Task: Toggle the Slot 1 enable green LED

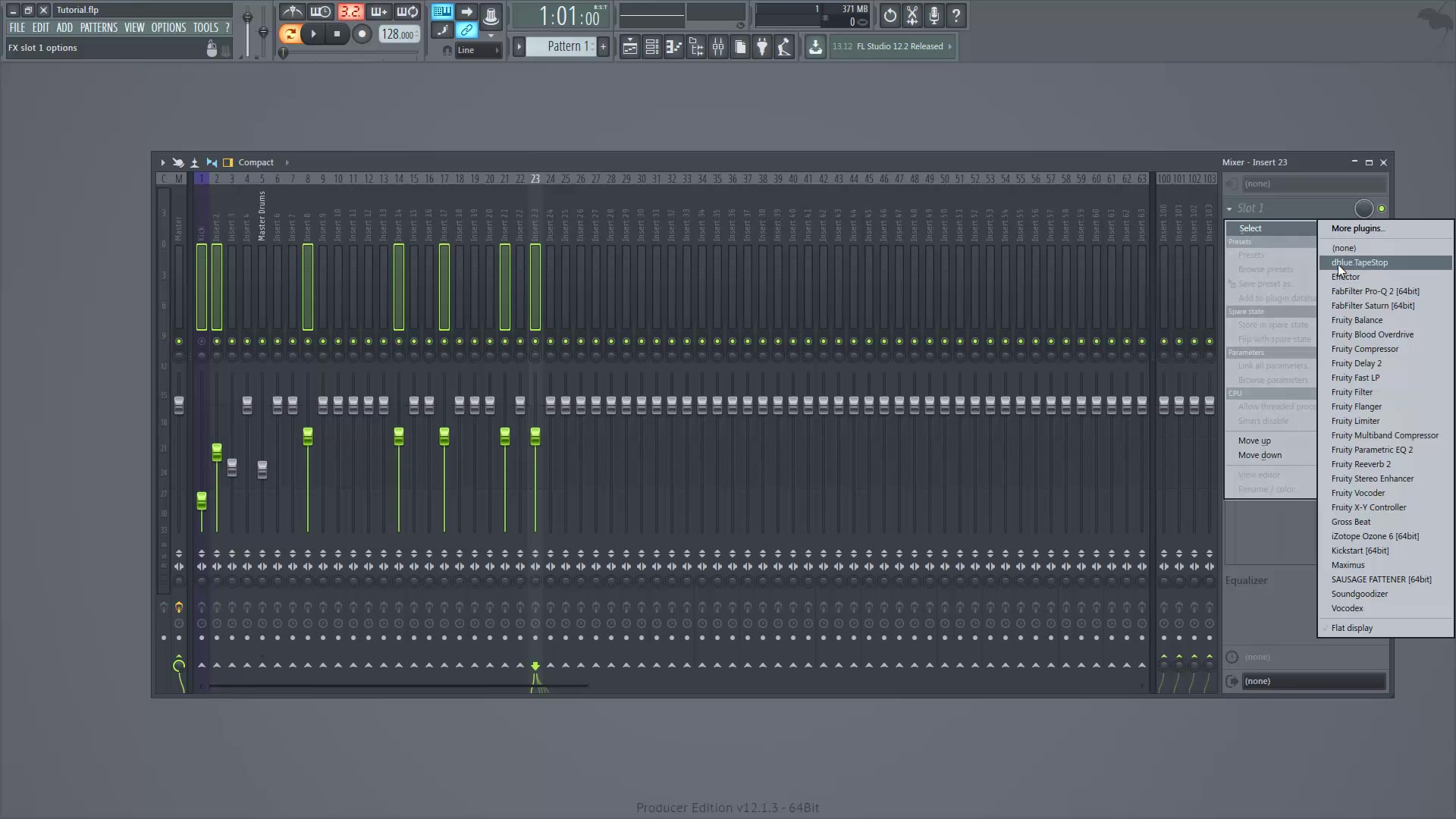Action: tap(1382, 209)
